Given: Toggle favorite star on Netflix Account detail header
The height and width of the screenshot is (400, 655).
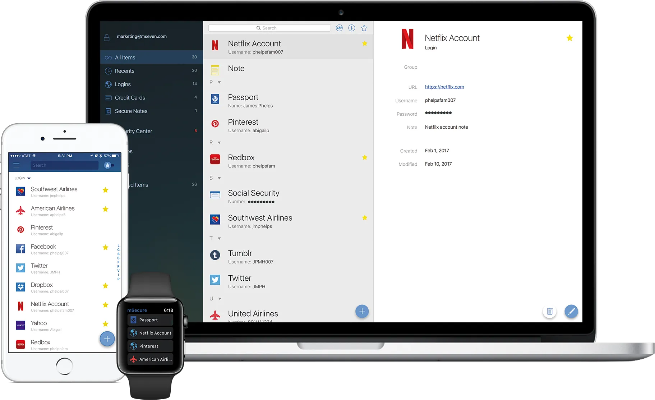Looking at the screenshot, I should [570, 38].
